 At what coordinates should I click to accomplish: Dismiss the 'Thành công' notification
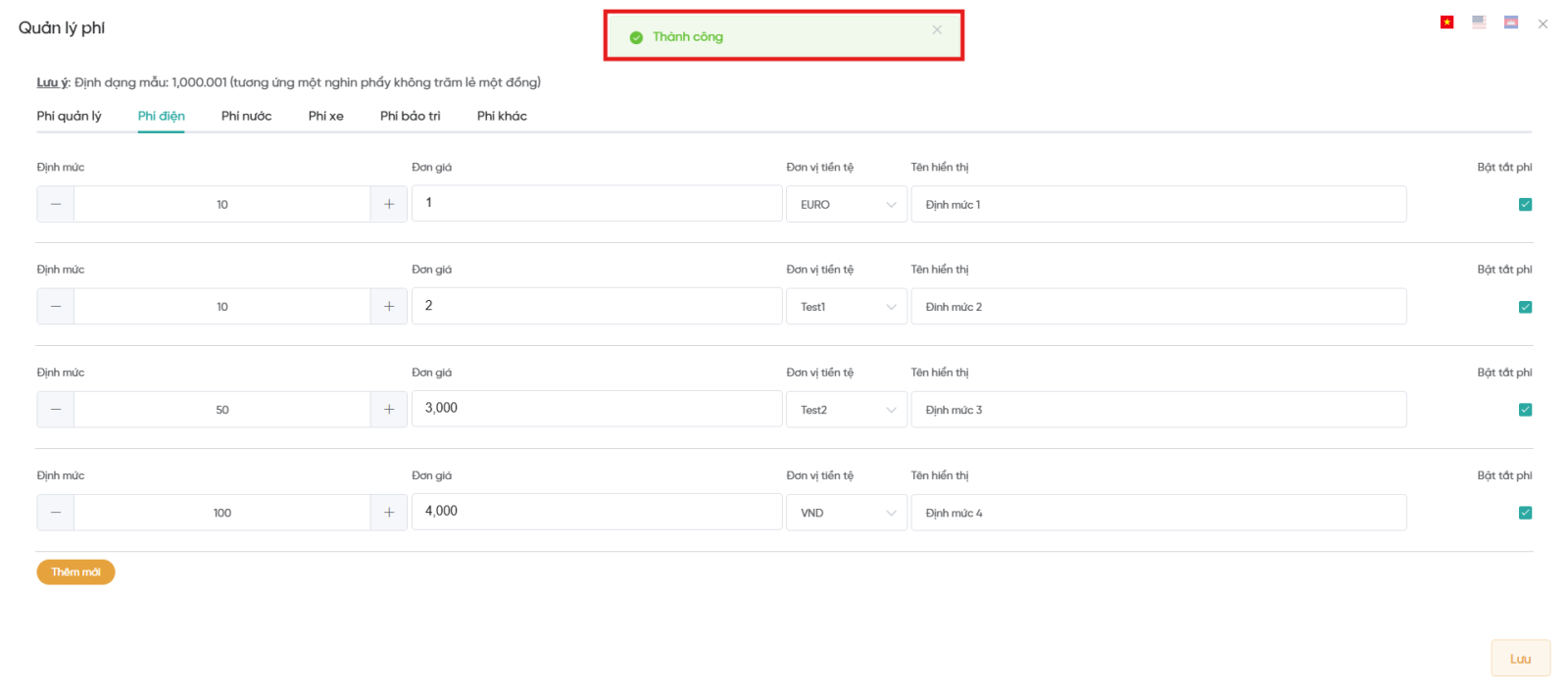point(937,30)
